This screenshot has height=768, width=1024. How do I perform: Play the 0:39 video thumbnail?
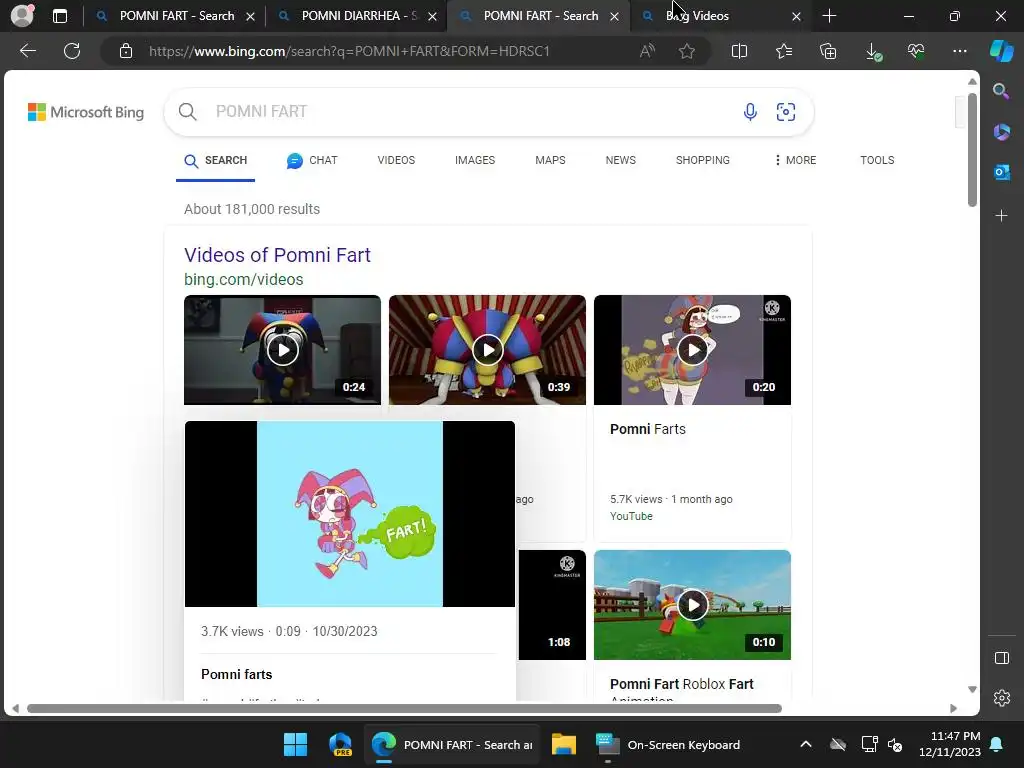coord(487,350)
